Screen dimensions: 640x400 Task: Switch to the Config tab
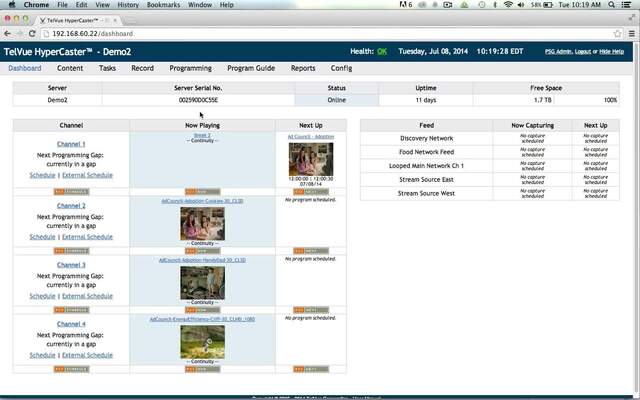341,68
